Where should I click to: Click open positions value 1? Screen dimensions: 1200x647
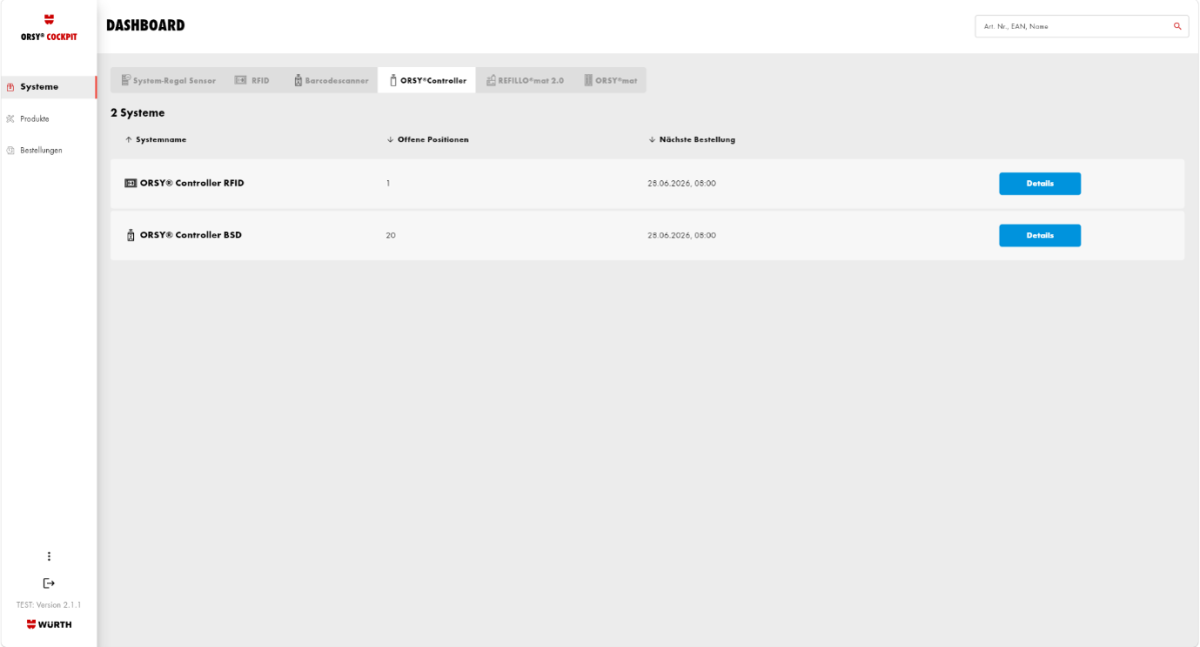tap(388, 184)
